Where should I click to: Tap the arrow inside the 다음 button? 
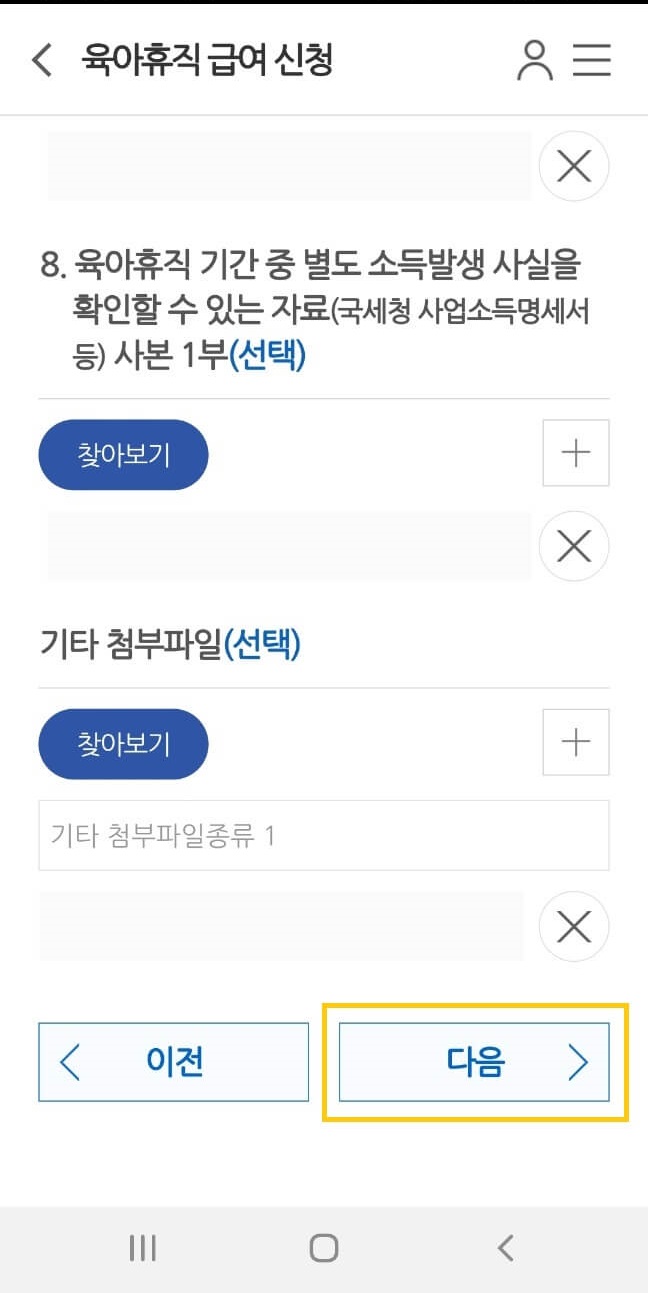coord(578,1062)
